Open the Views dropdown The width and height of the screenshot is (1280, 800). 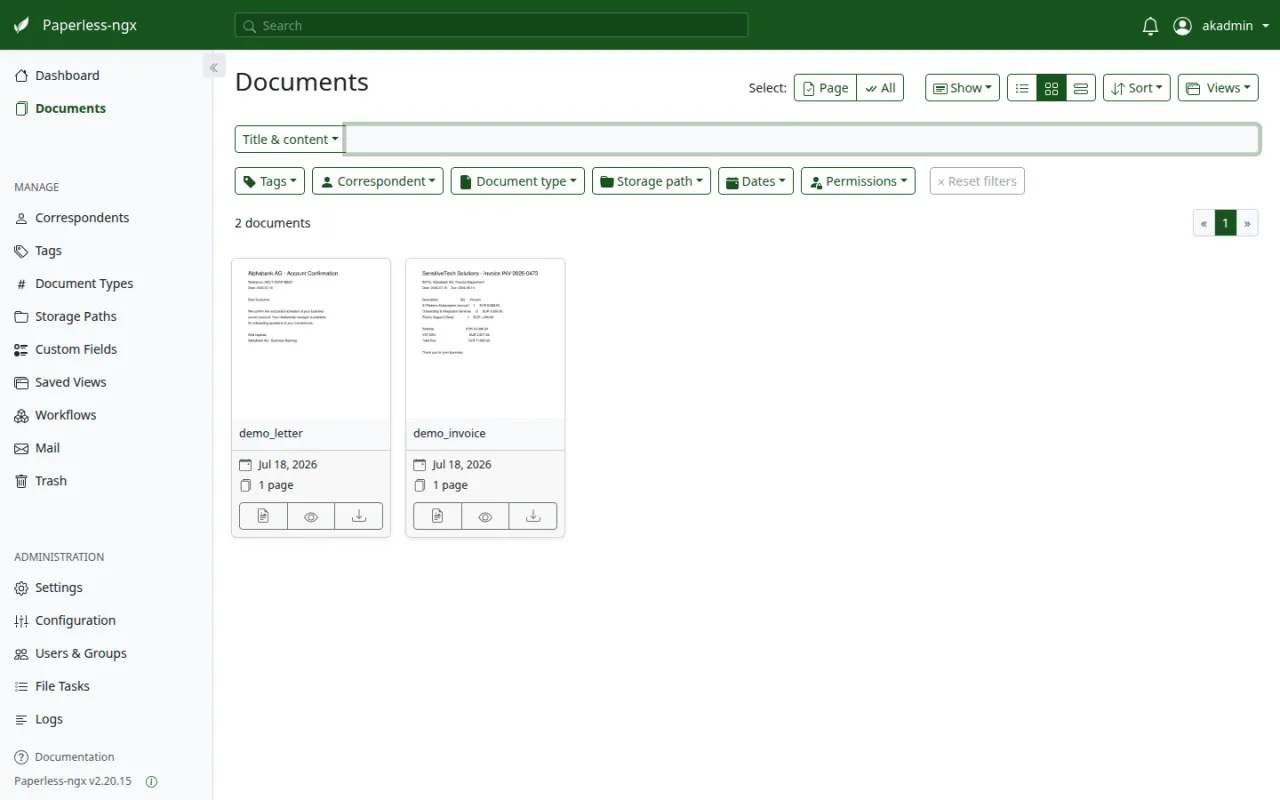[x=1217, y=88]
